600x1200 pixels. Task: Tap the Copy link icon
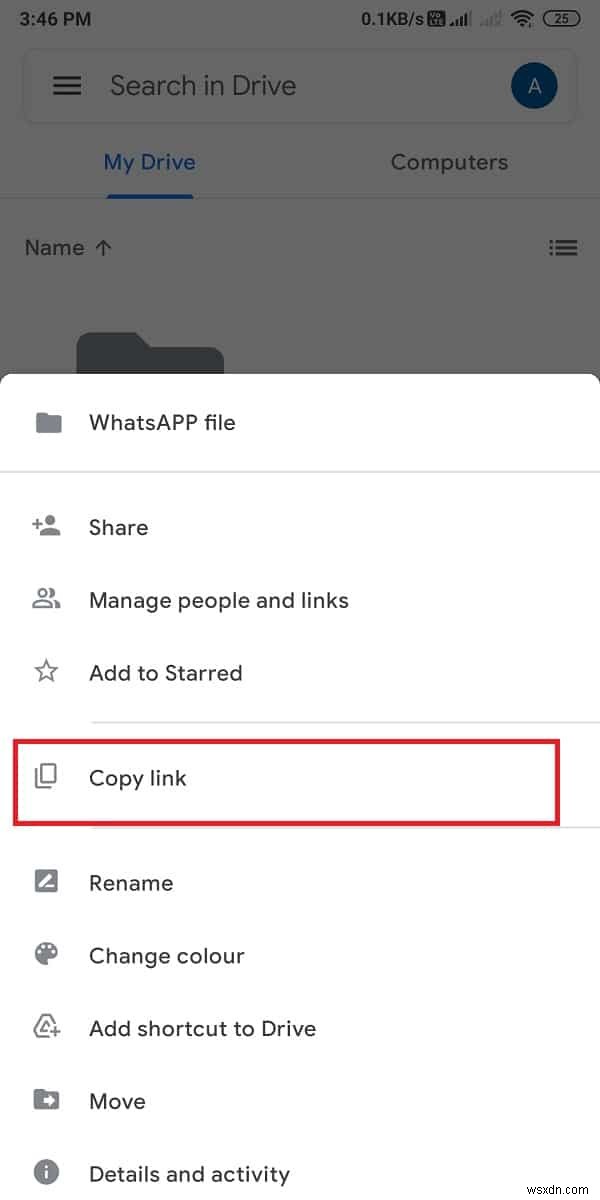coord(46,778)
